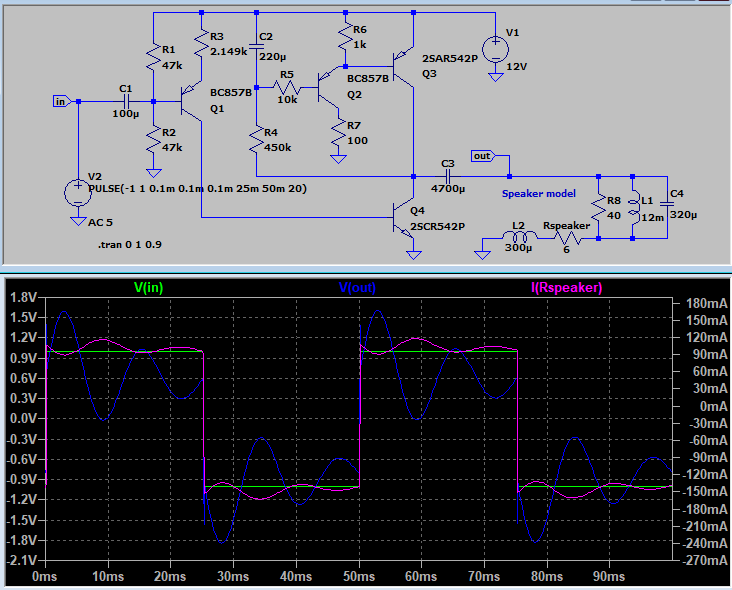Select resistor R6 1k symbol

[345, 36]
